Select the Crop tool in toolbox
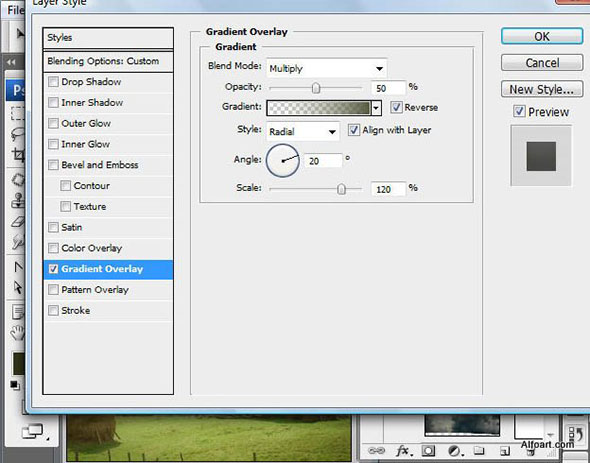The width and height of the screenshot is (590, 463). pyautogui.click(x=18, y=155)
